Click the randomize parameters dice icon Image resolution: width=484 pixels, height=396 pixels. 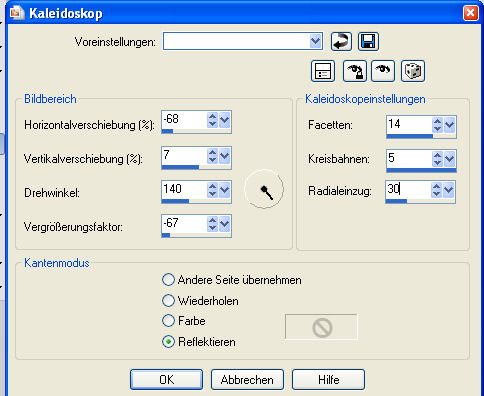point(413,71)
